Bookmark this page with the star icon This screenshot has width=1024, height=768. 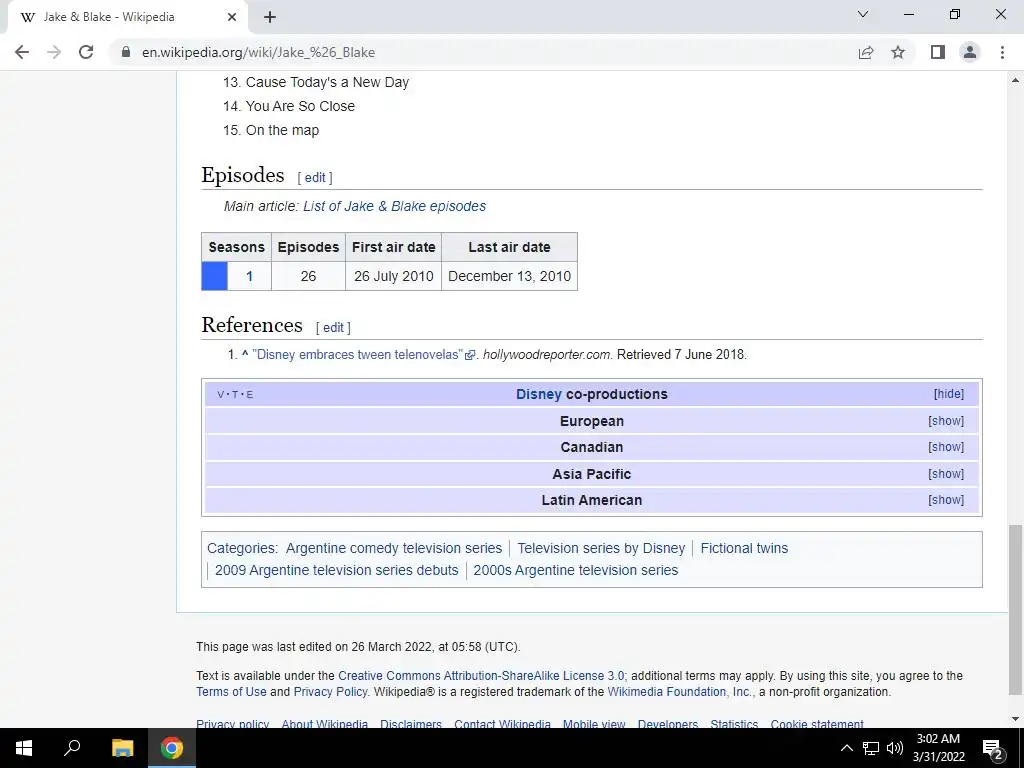tap(898, 52)
